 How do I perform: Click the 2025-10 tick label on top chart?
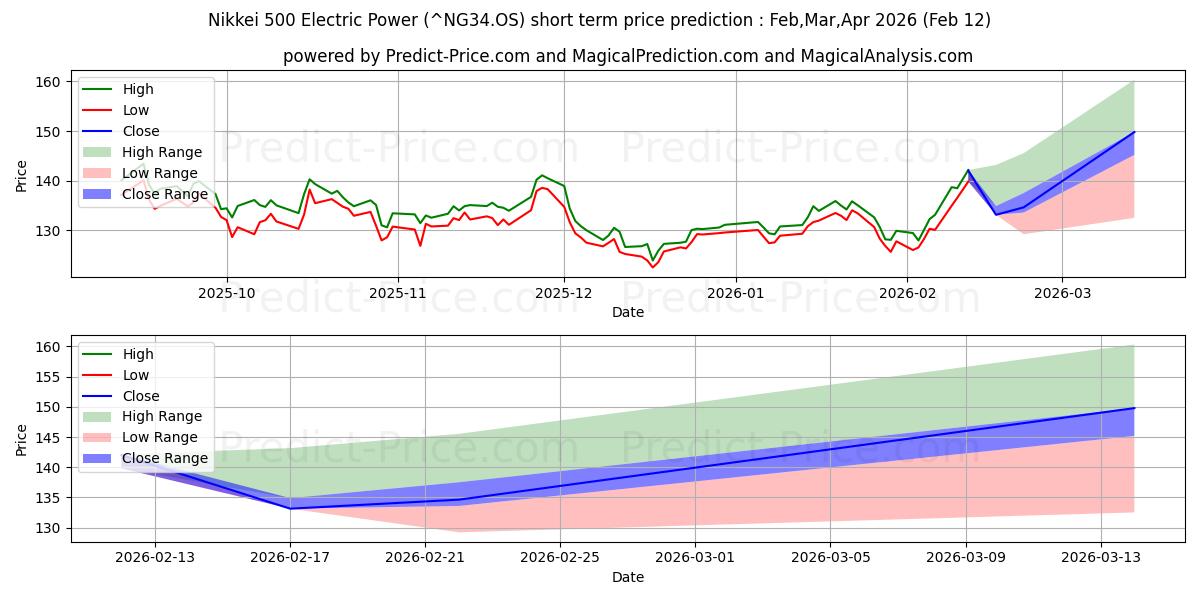227,294
